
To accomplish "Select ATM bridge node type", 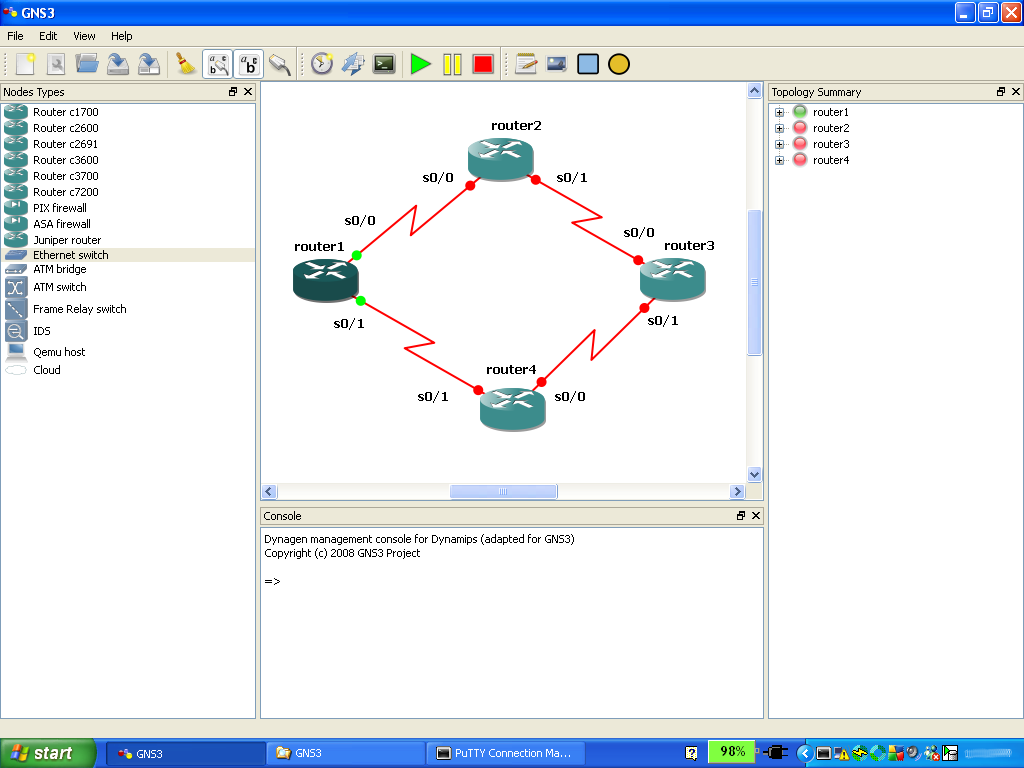I will point(59,269).
